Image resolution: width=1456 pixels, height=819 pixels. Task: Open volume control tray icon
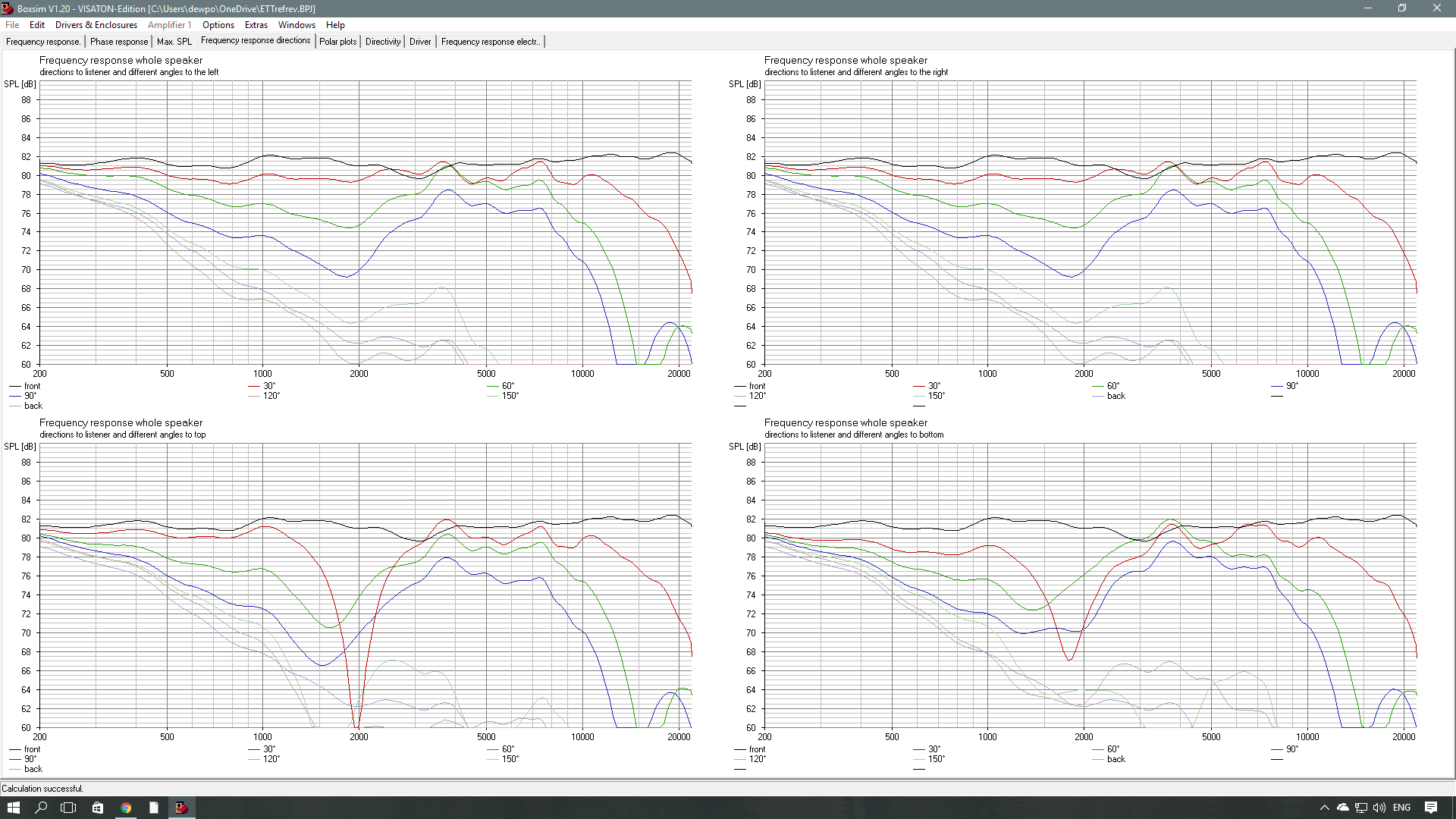tap(1379, 808)
